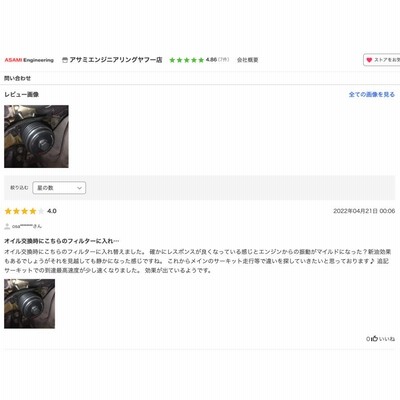
Task: Add store to favorites via ストアをお気に入り button
Action: (x=382, y=60)
